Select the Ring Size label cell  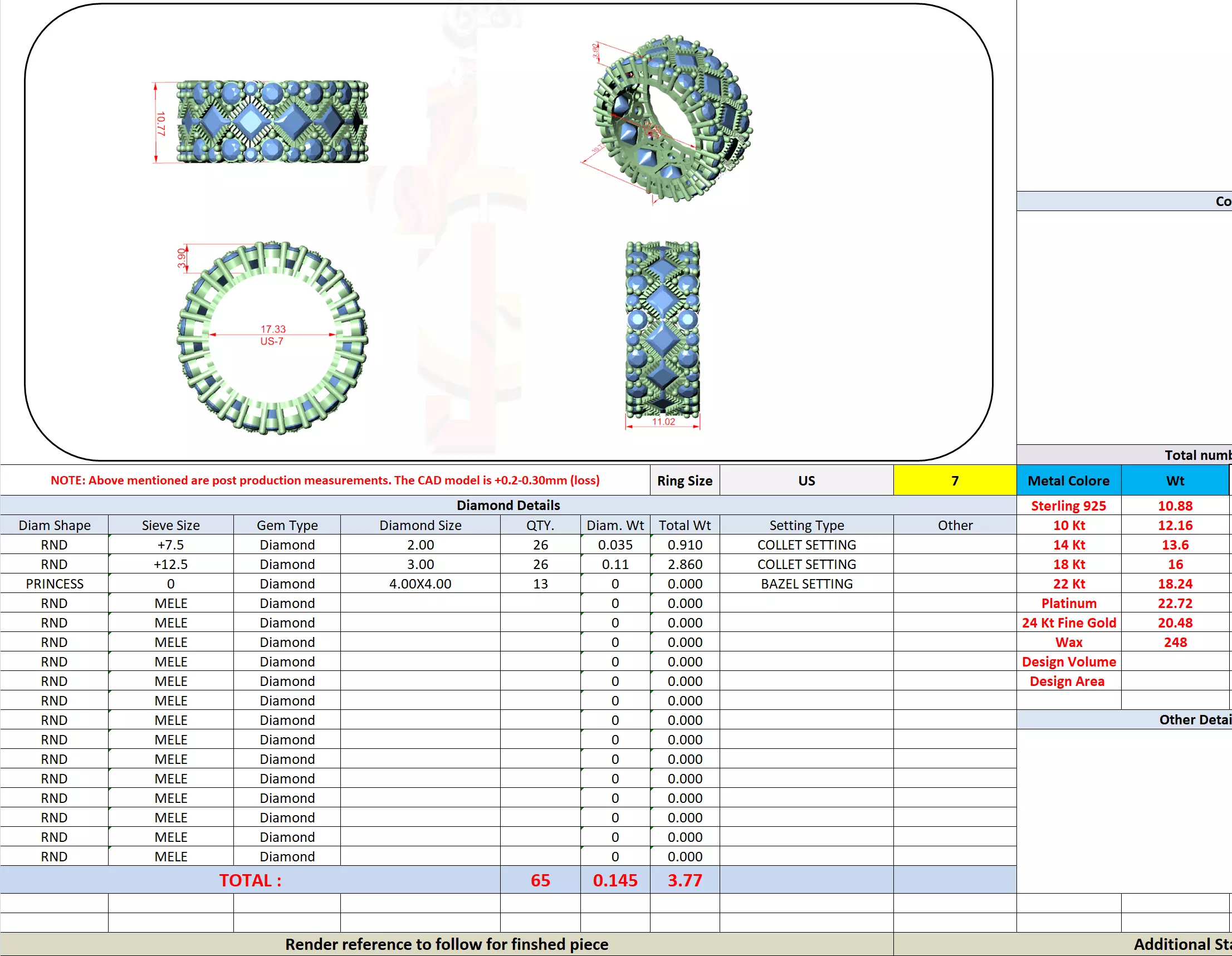tap(685, 481)
